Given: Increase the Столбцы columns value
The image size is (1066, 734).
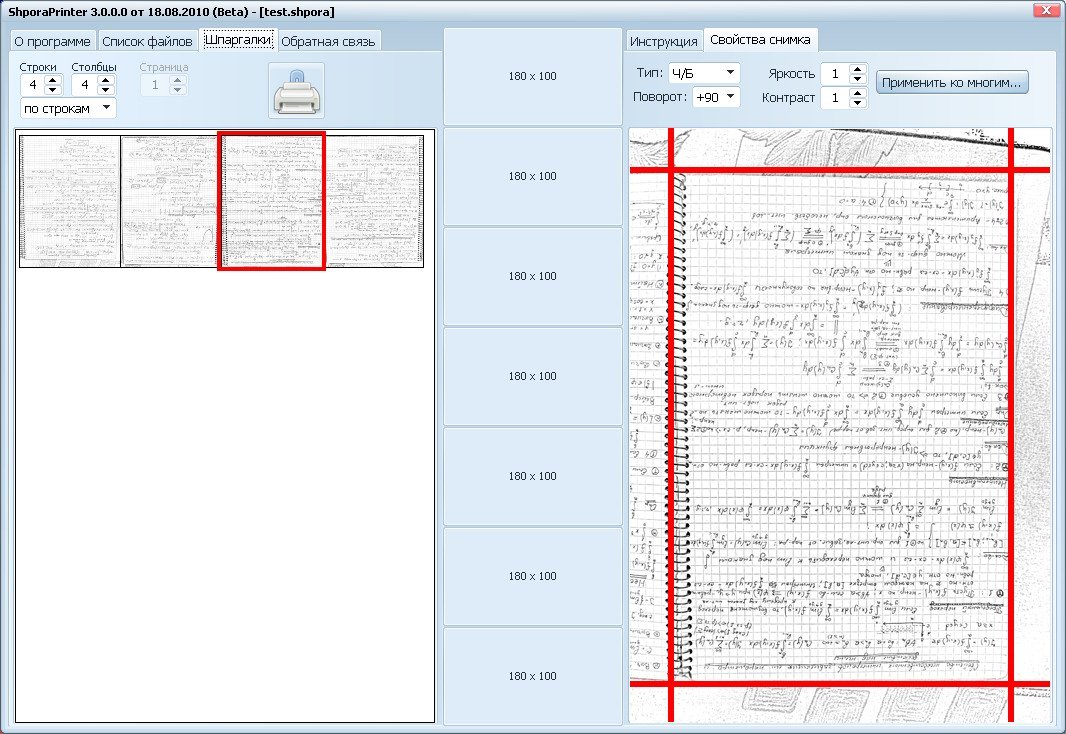Looking at the screenshot, I should [x=105, y=80].
